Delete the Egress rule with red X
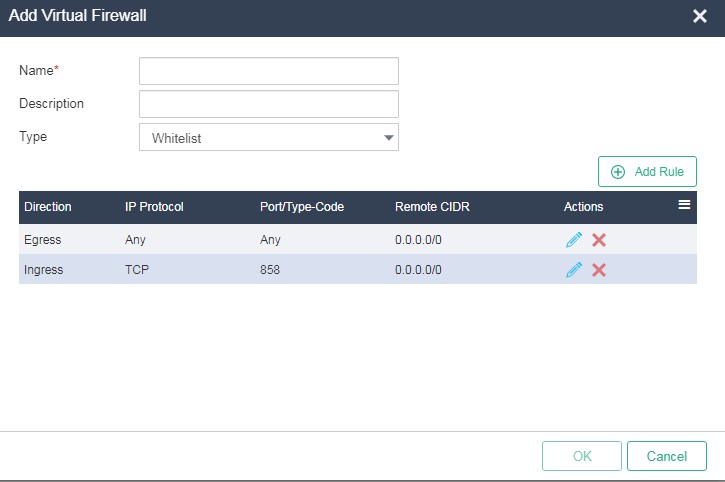The height and width of the screenshot is (482, 725). coord(599,240)
